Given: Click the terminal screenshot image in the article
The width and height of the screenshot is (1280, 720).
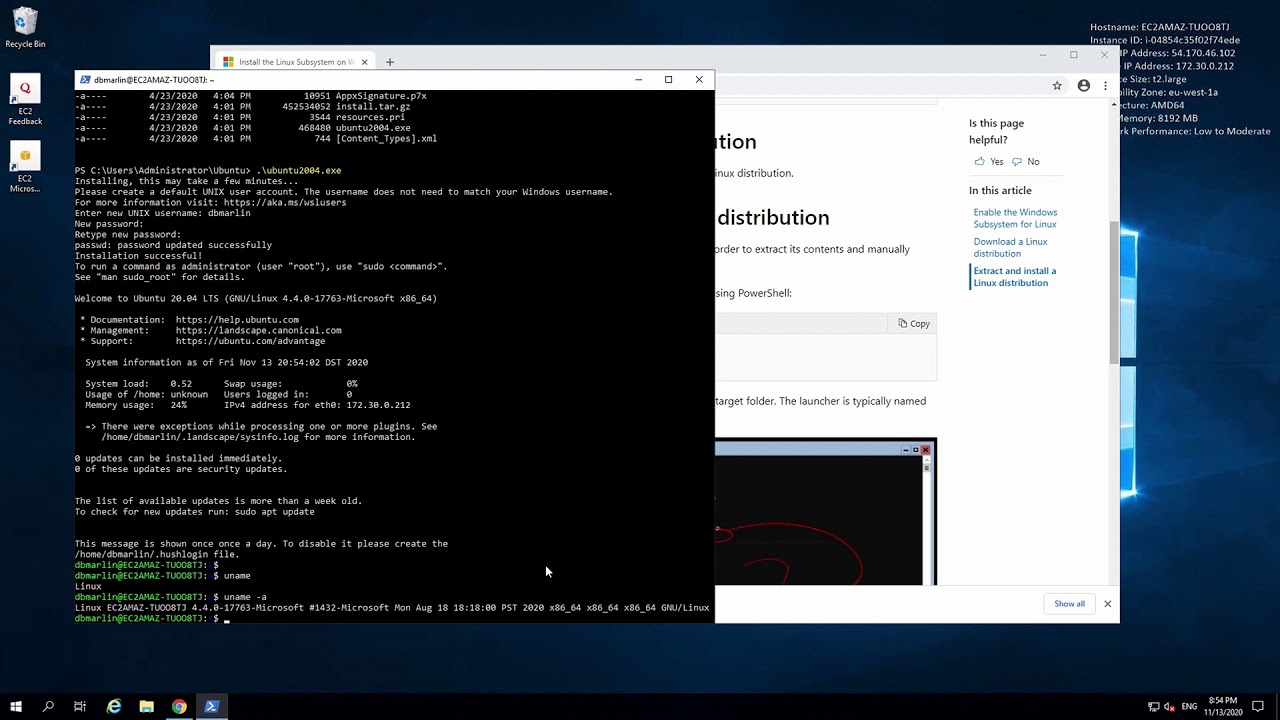Looking at the screenshot, I should point(825,512).
